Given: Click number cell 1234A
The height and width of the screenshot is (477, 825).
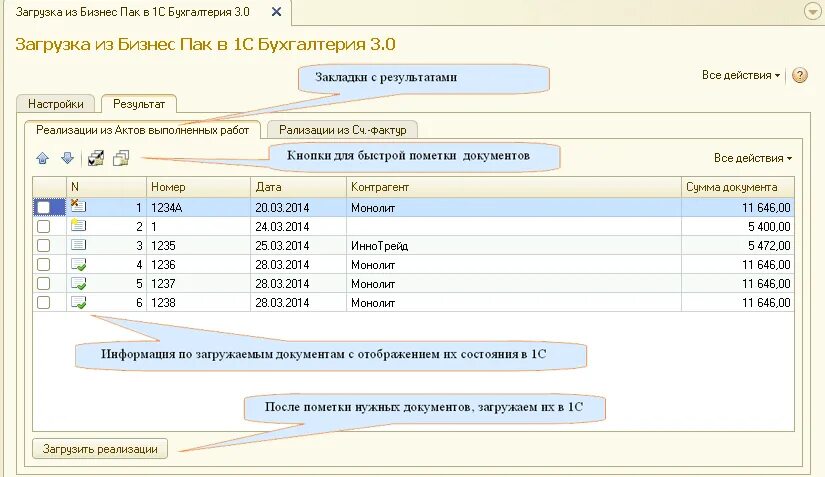Looking at the screenshot, I should 198,207.
